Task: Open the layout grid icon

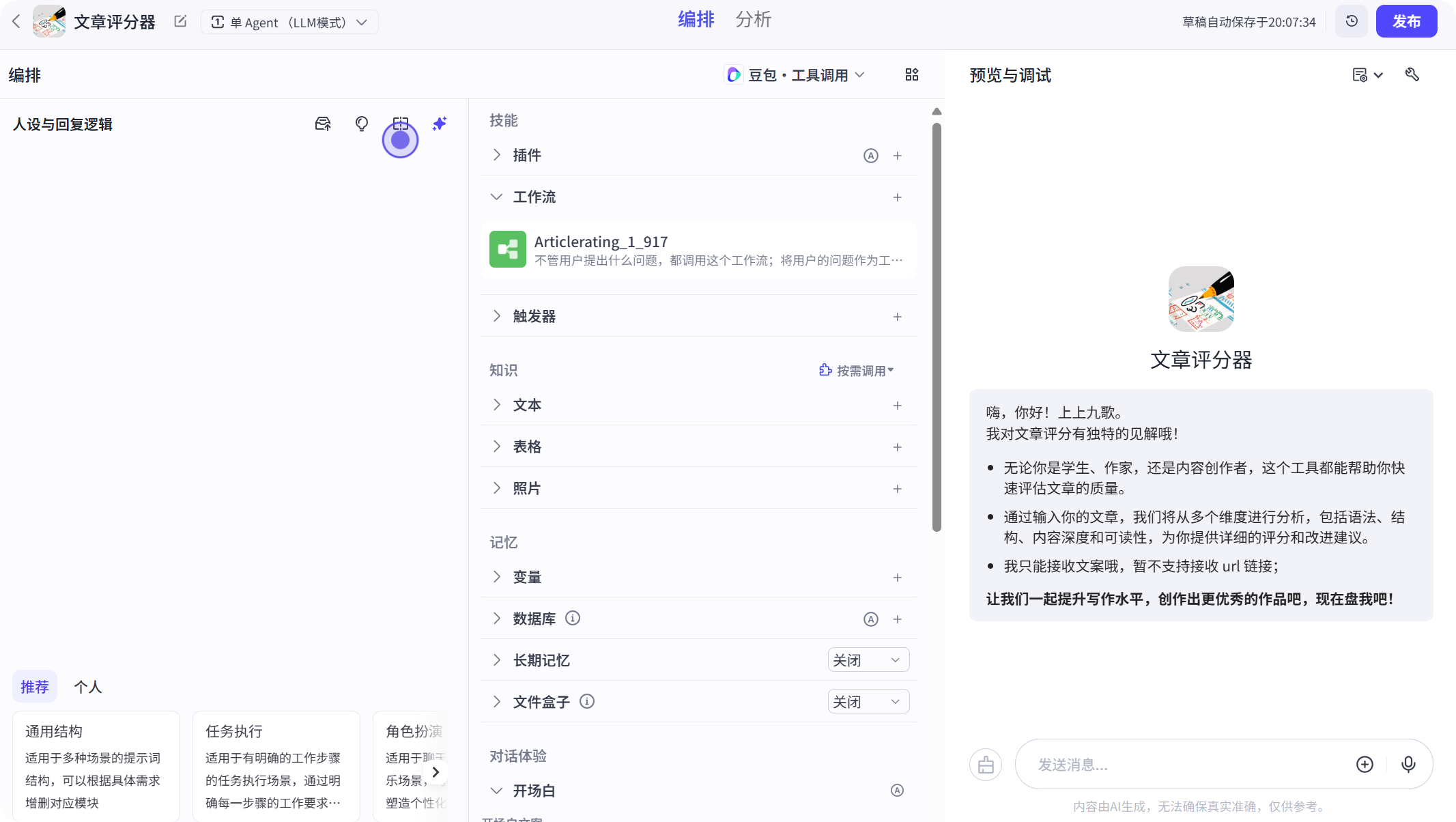Action: (912, 74)
